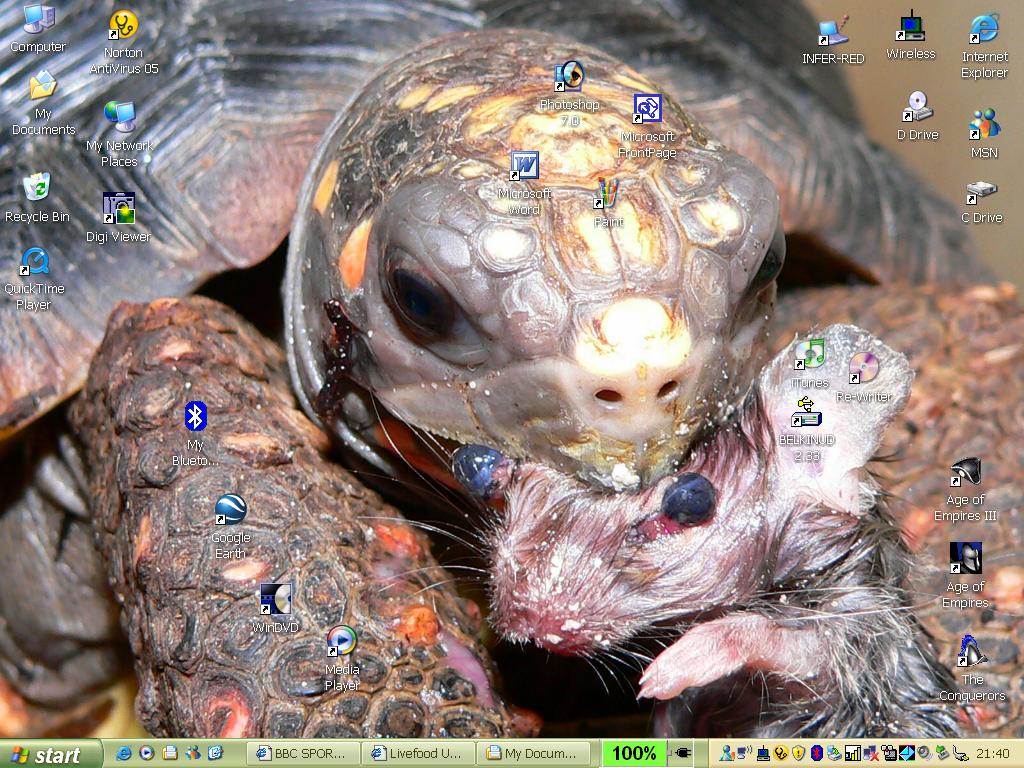The image size is (1024, 768).
Task: Launch iTunes shortcut
Action: tap(809, 364)
